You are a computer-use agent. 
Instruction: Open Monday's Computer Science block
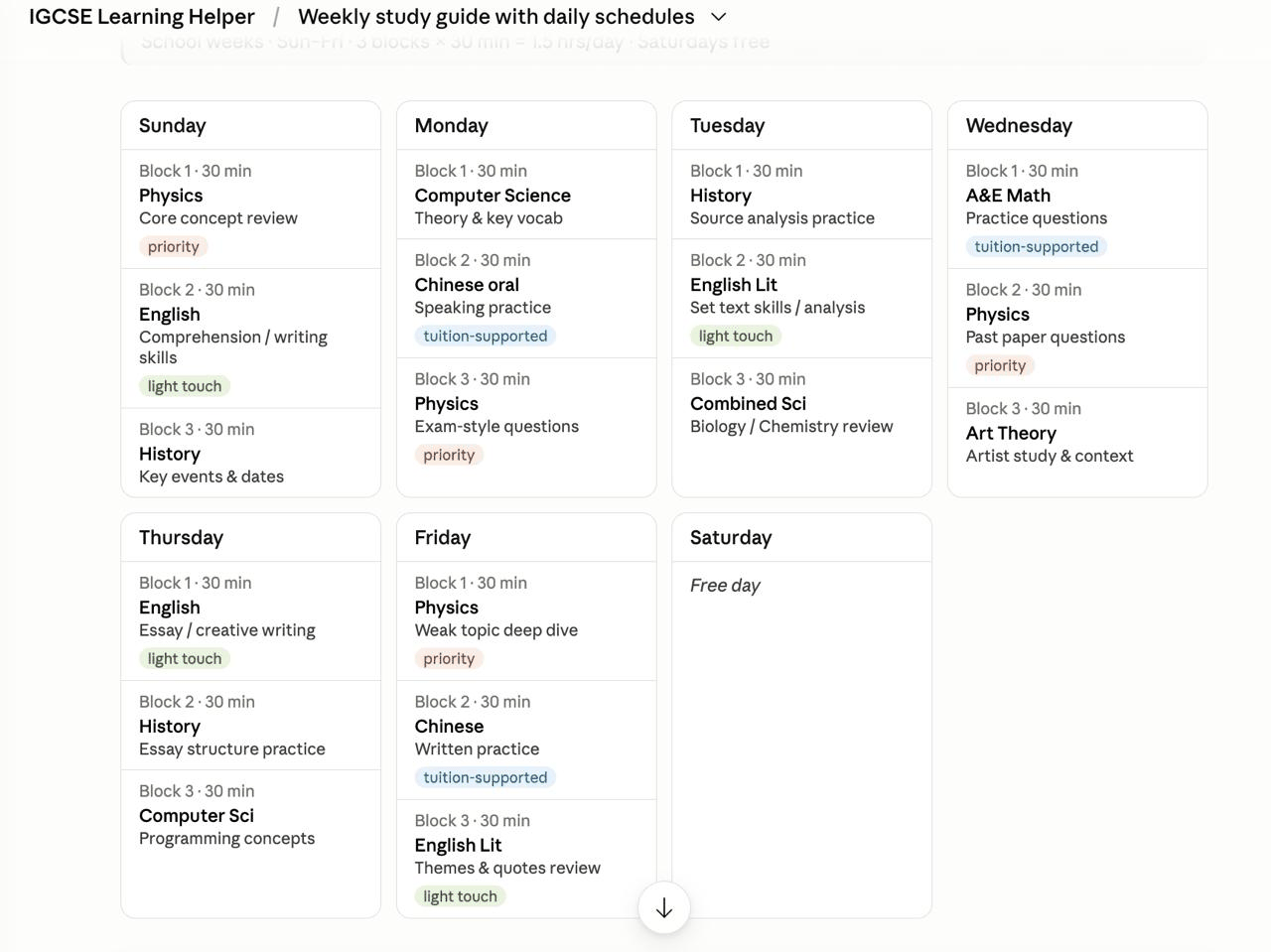pyautogui.click(x=526, y=195)
